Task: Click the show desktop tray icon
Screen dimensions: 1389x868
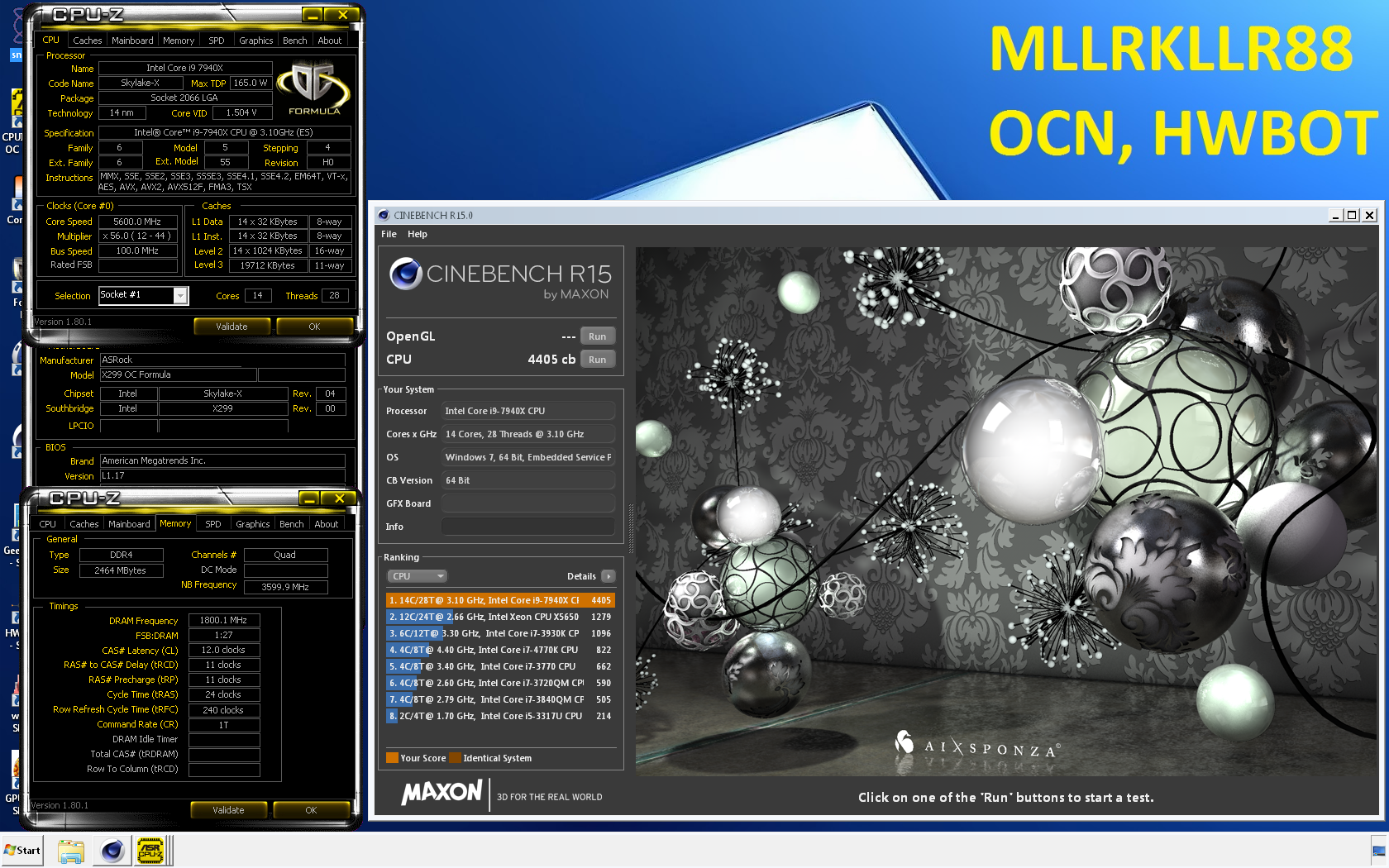Action: [x=1378, y=851]
